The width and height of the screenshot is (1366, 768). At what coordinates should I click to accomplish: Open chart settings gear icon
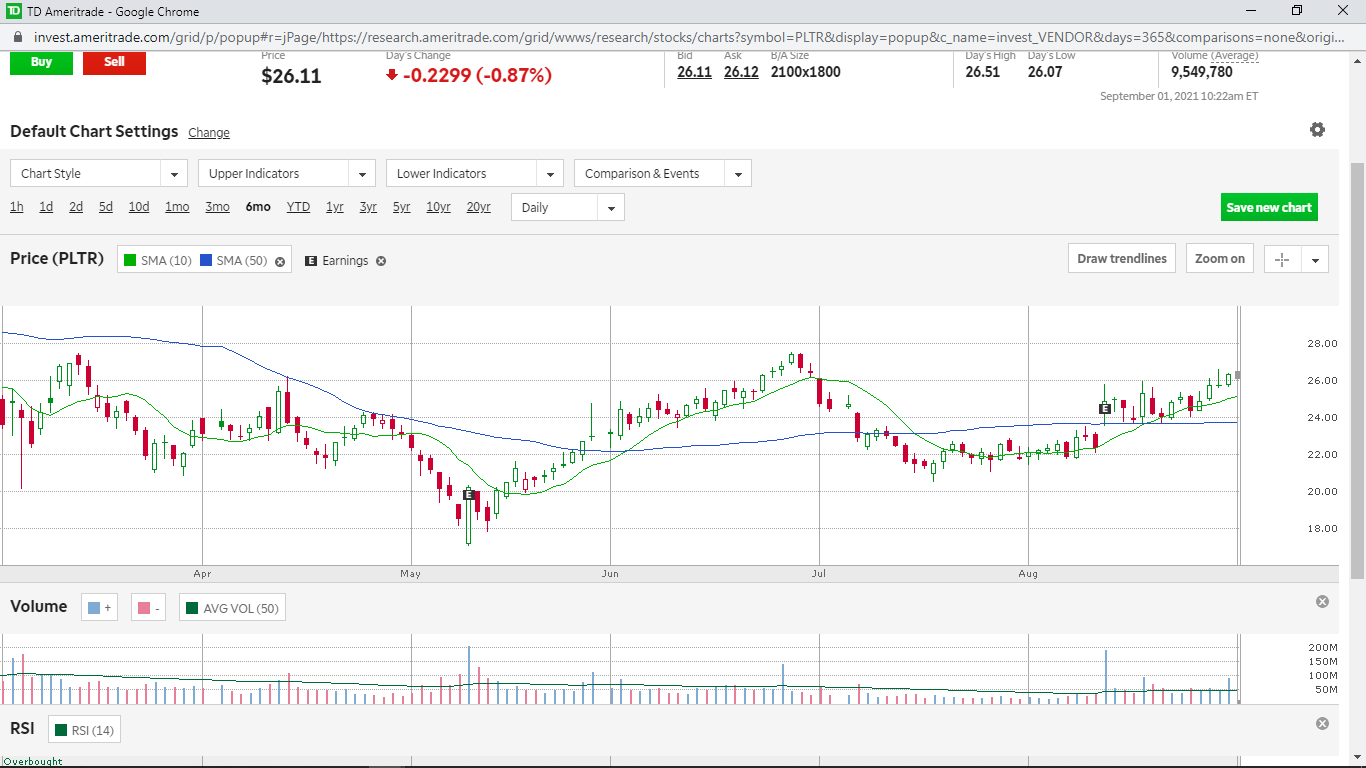[1317, 130]
